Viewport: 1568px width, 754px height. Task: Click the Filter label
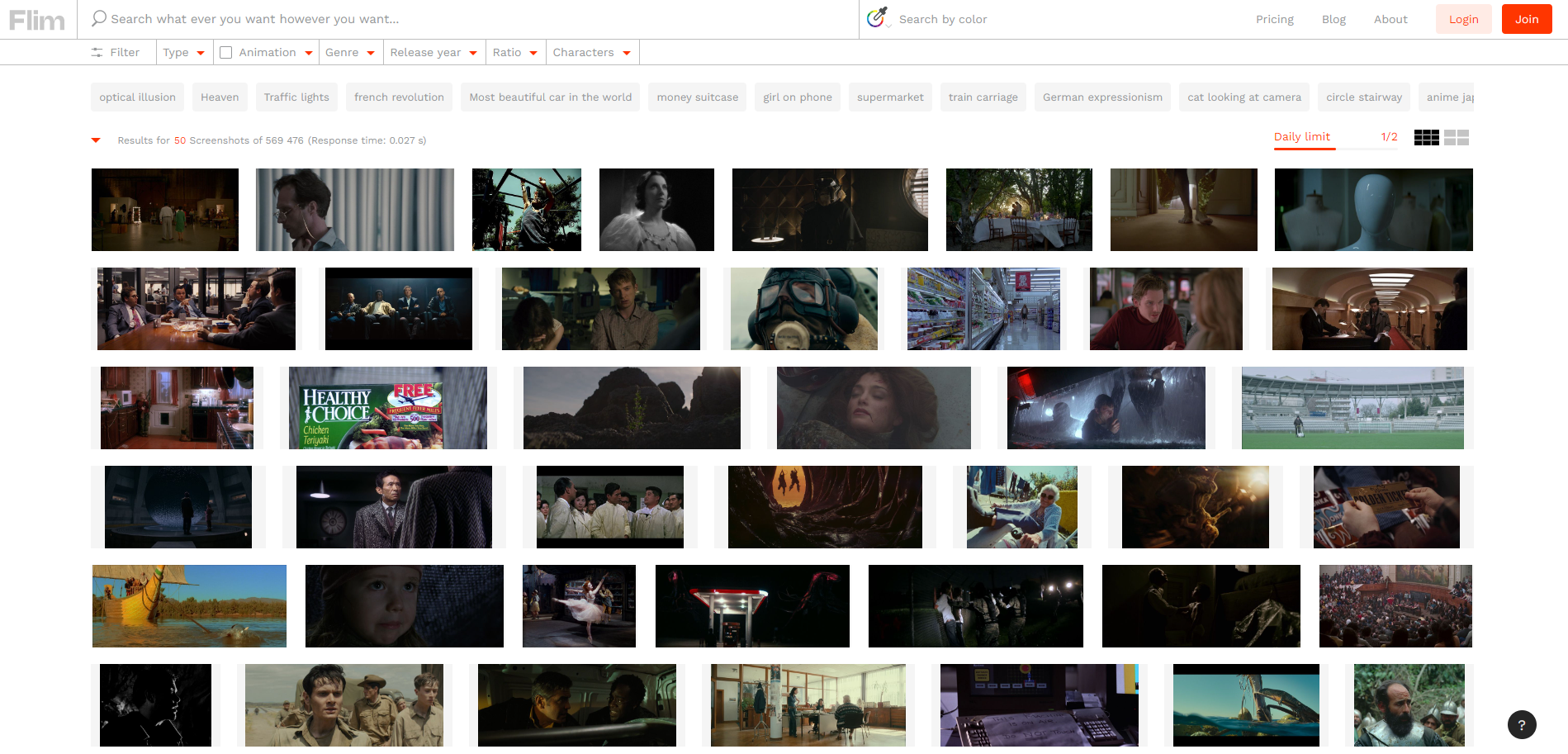[125, 52]
